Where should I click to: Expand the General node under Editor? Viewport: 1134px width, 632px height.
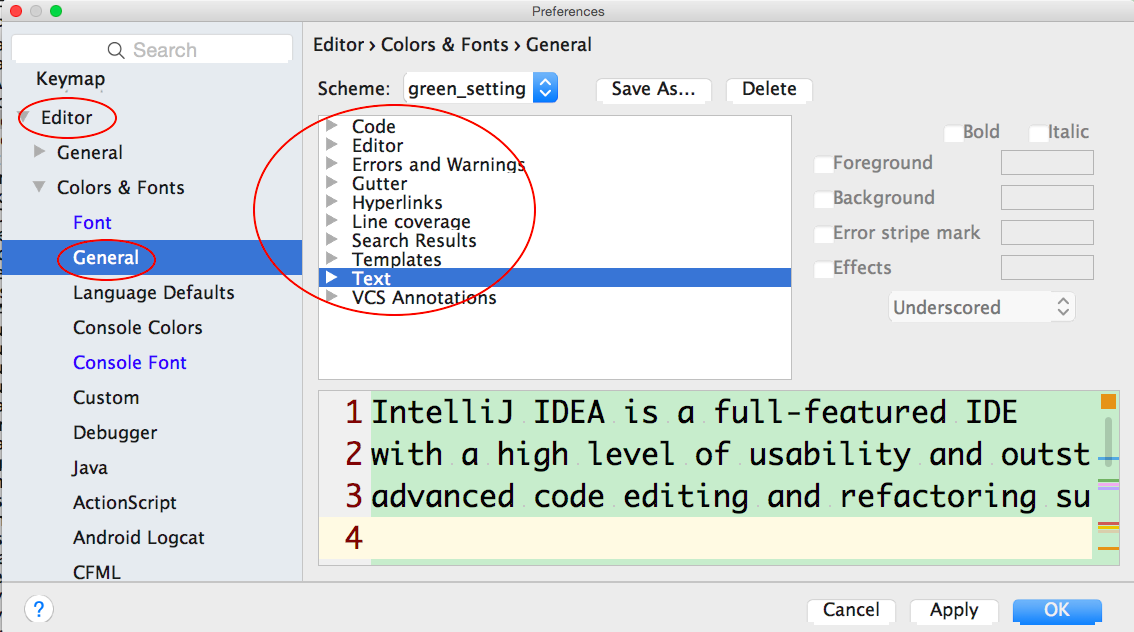(x=40, y=152)
